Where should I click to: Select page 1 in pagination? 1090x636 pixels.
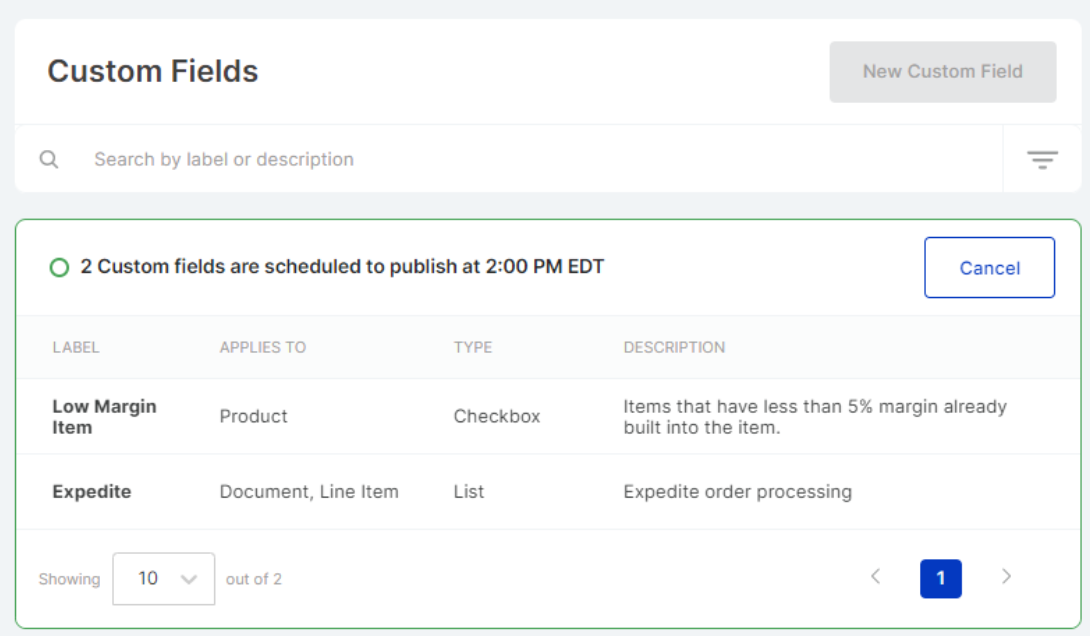pyautogui.click(x=940, y=579)
